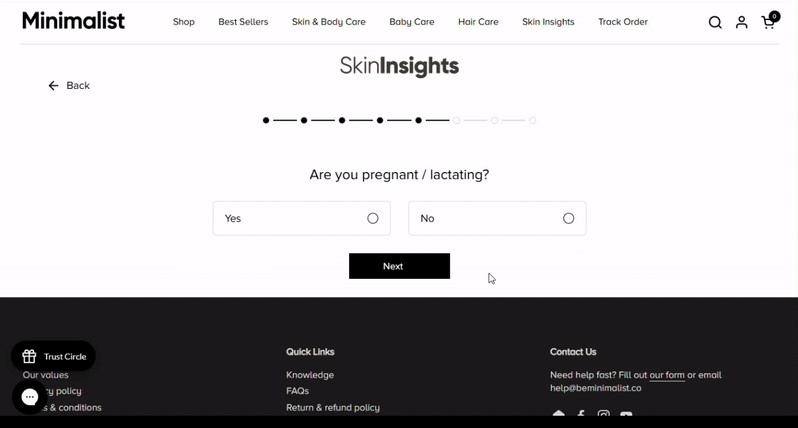The width and height of the screenshot is (798, 428).
Task: Go to Baby Care menu
Action: coord(412,22)
